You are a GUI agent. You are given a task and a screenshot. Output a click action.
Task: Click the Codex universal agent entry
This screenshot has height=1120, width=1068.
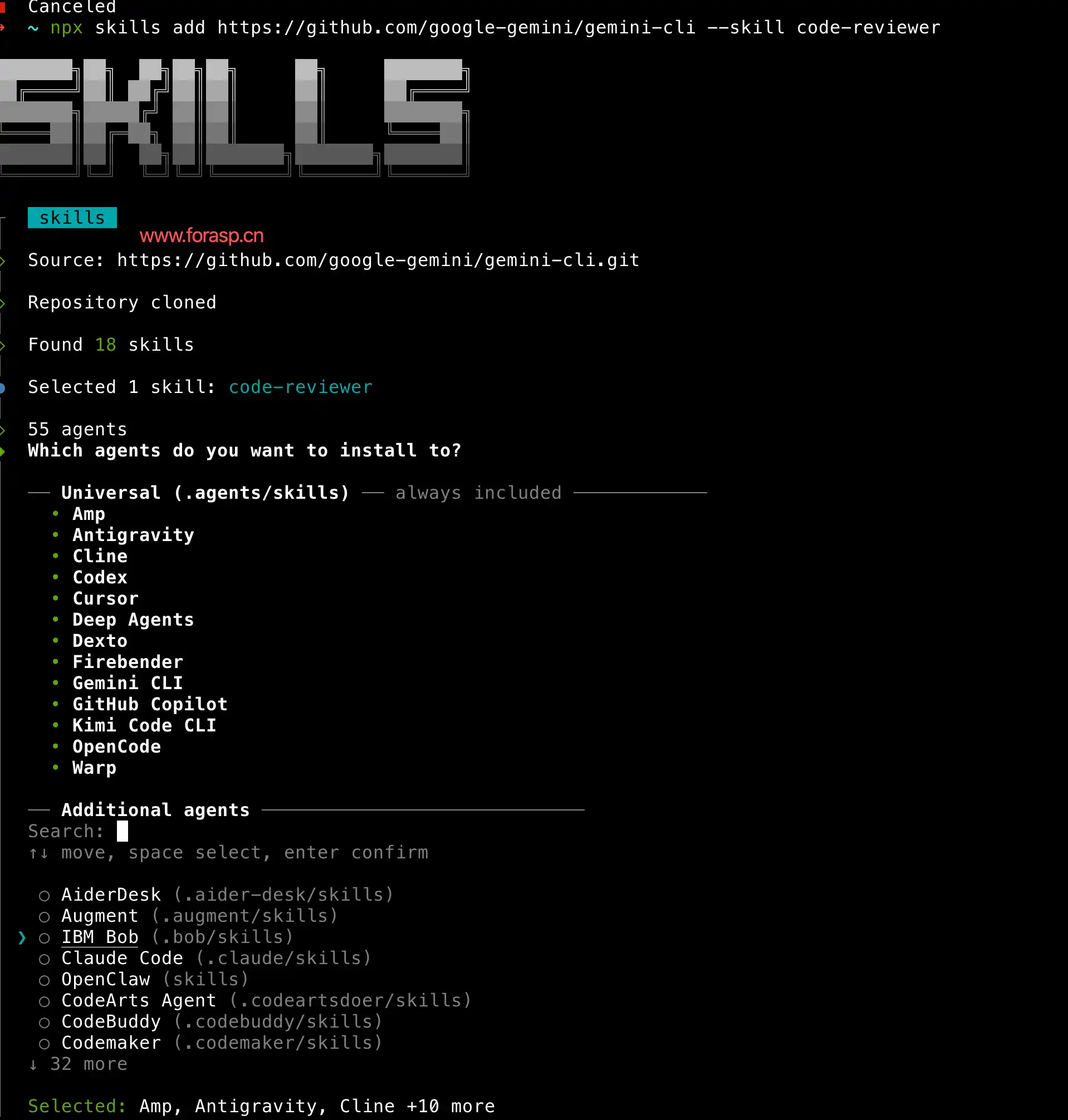(100, 577)
